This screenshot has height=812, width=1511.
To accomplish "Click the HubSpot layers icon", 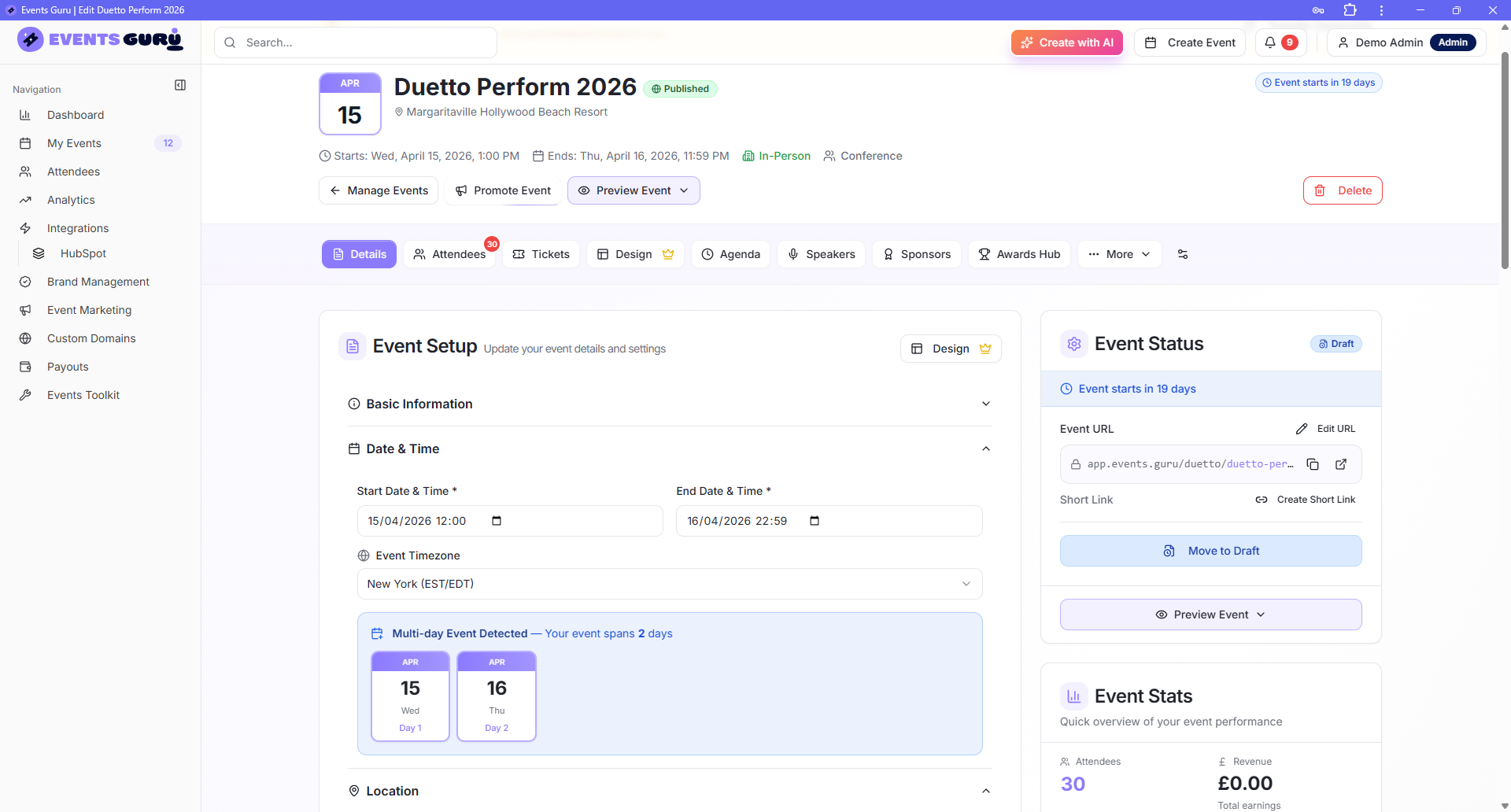I will [39, 253].
